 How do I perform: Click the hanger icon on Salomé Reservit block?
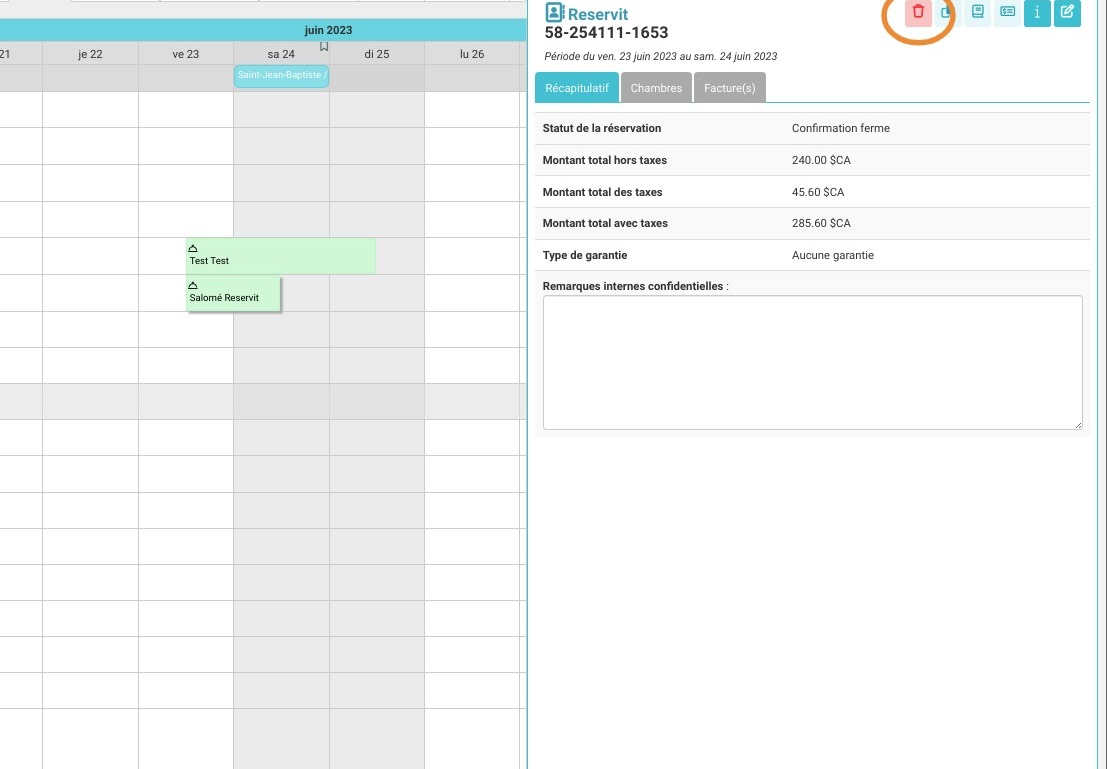(193, 285)
